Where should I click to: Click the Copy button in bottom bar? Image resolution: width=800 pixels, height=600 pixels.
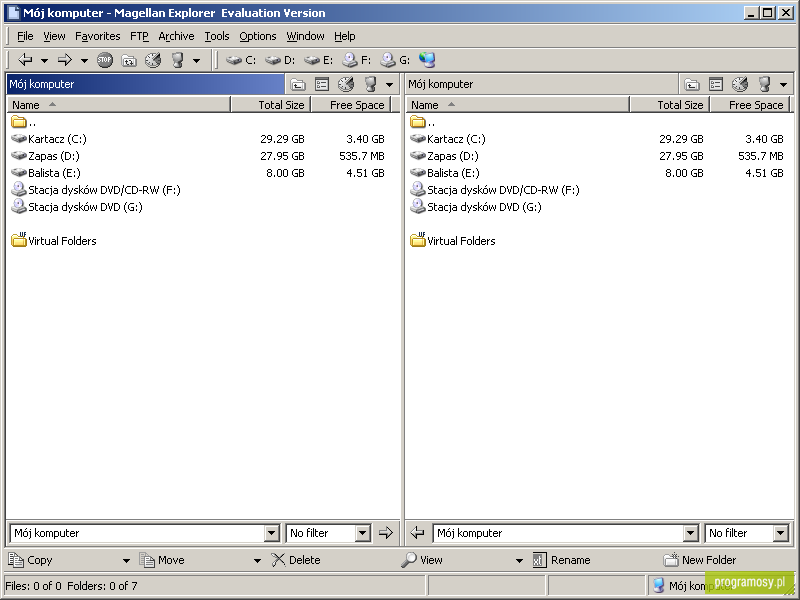click(31, 560)
